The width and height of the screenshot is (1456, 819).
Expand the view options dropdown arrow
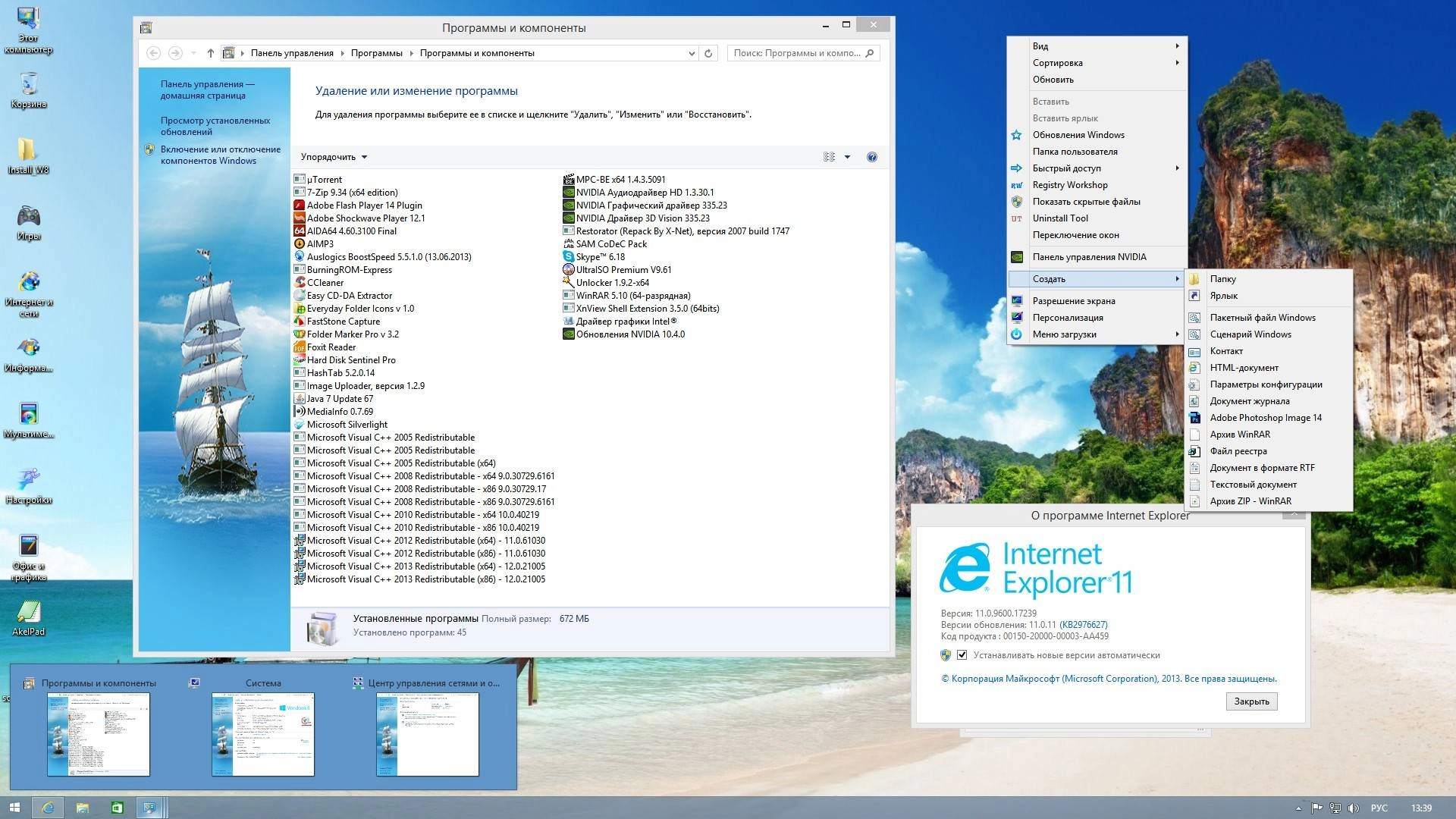click(847, 157)
